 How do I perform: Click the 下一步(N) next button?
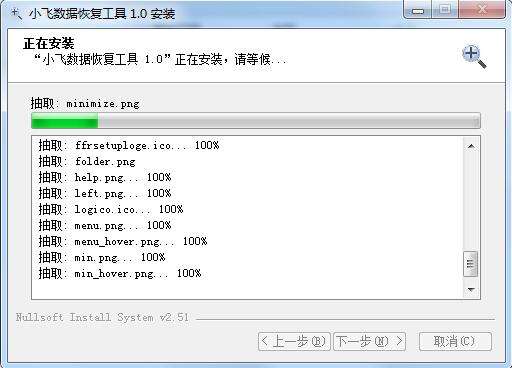369,341
